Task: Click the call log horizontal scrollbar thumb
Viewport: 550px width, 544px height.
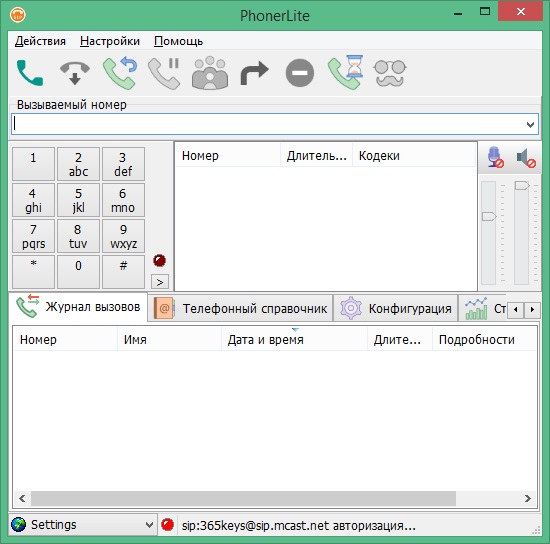Action: (243, 498)
